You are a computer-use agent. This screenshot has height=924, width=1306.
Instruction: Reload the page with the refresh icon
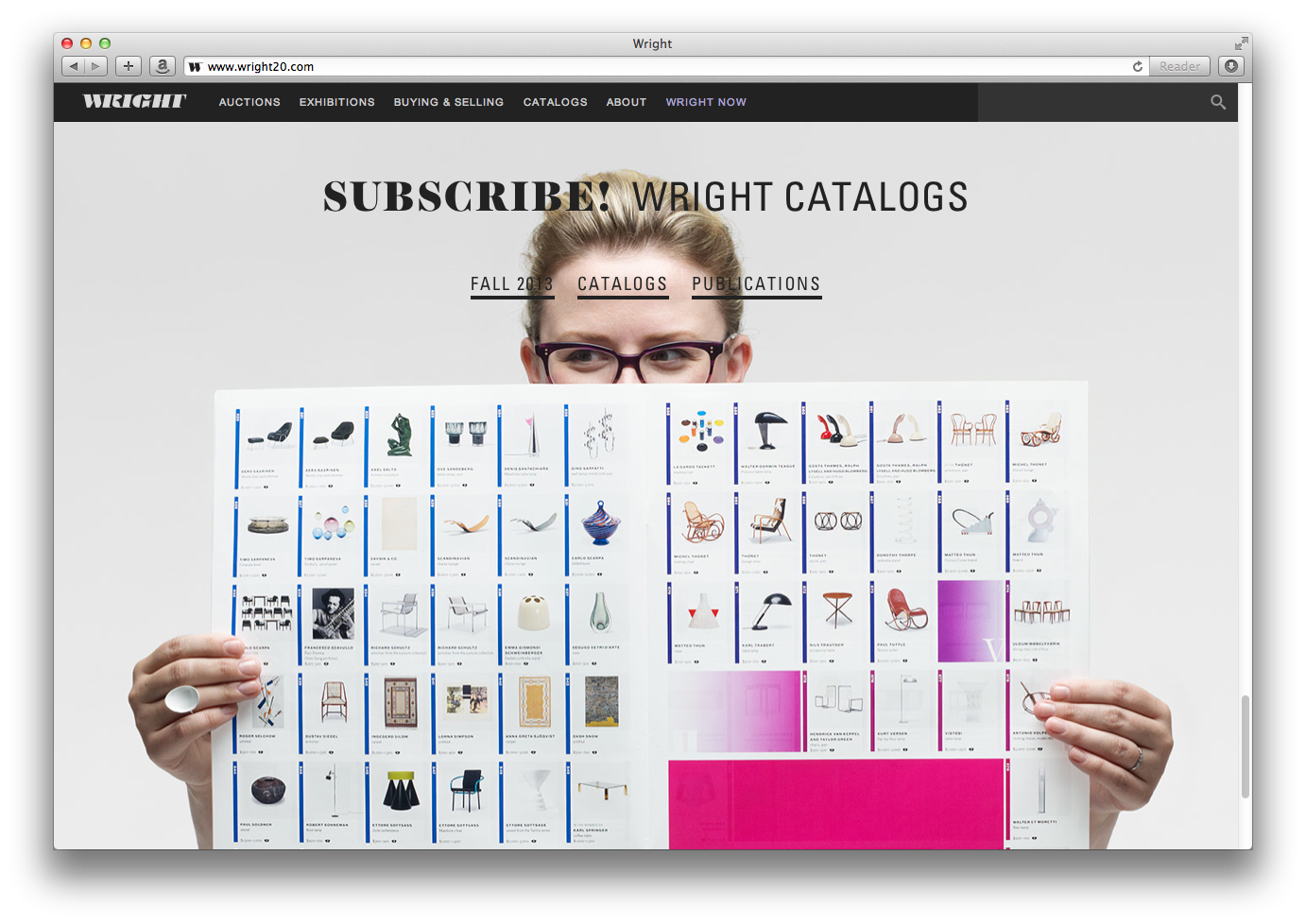pyautogui.click(x=1138, y=66)
